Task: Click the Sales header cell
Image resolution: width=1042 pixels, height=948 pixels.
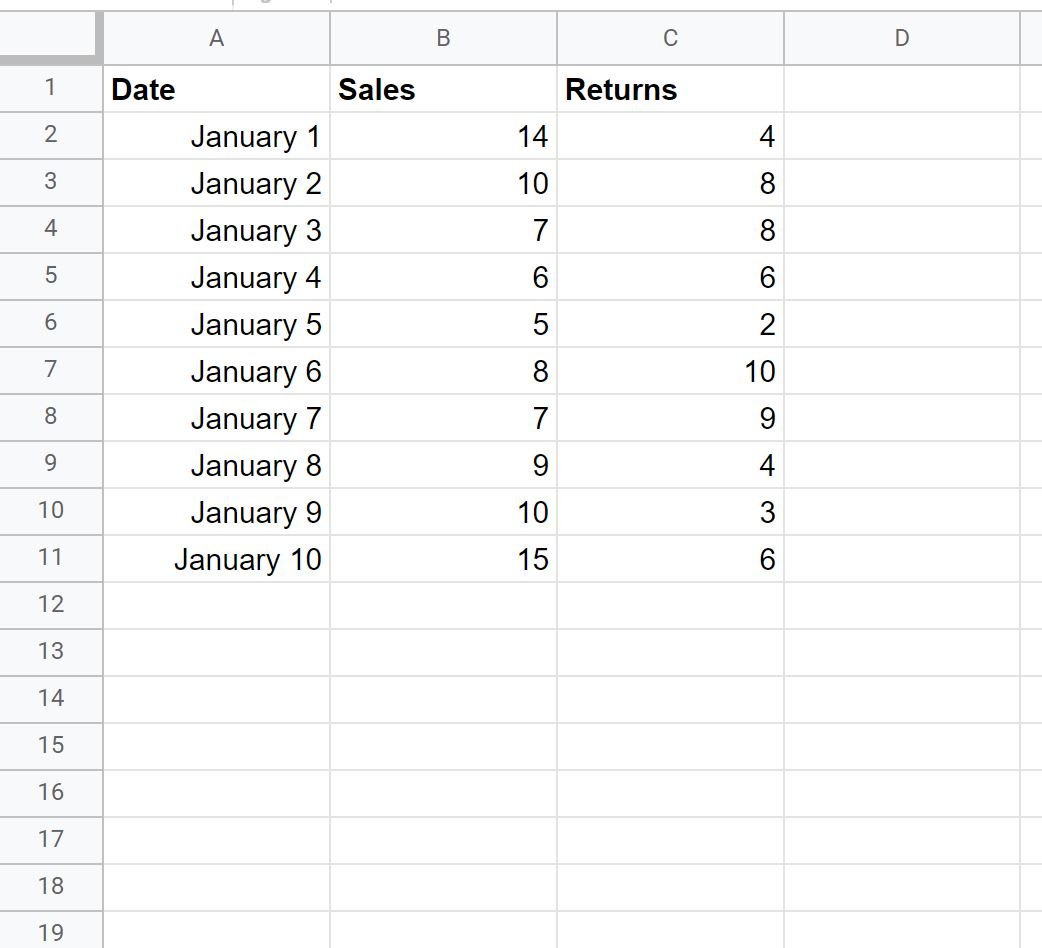Action: coord(443,89)
